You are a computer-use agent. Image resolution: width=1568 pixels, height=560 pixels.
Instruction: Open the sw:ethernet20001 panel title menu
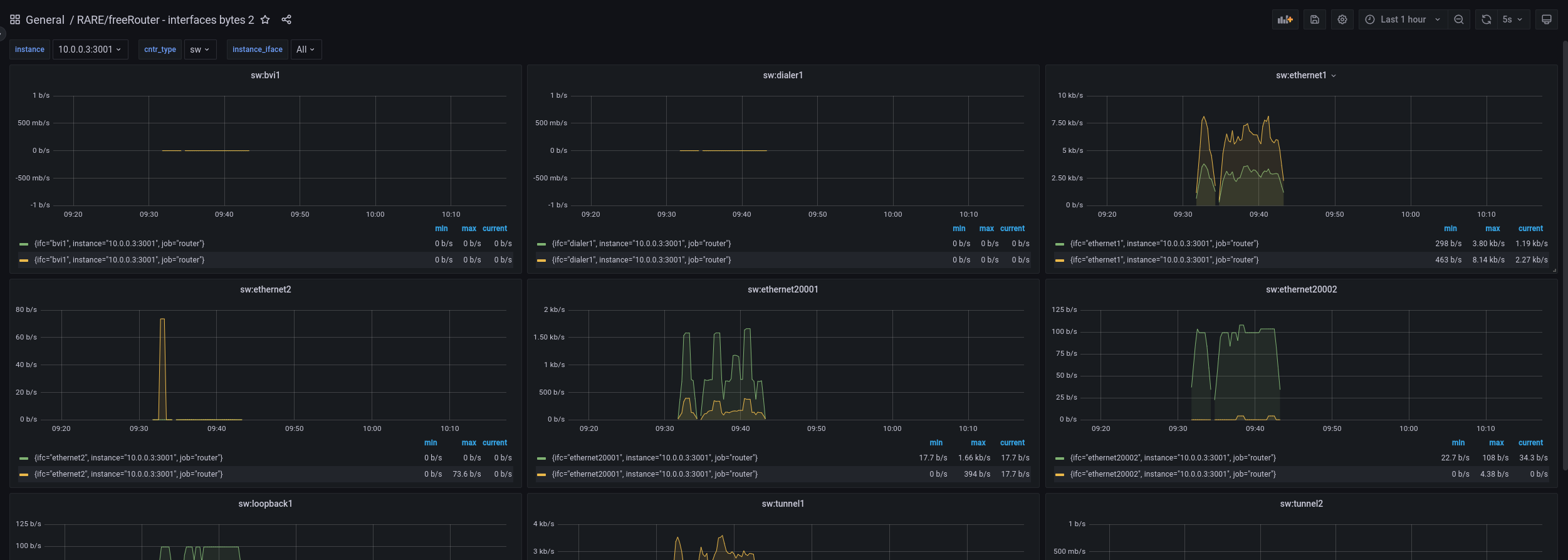(783, 289)
